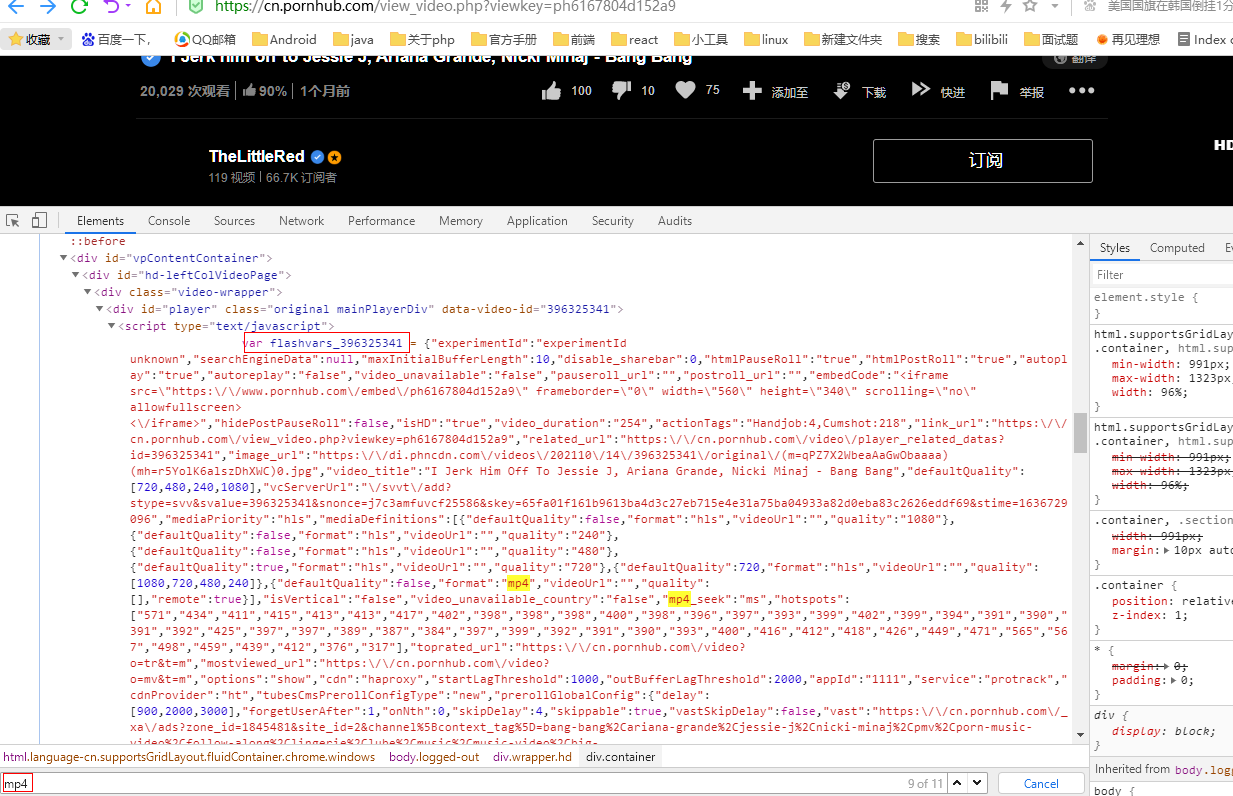Screen dimensions: 1233x796
Task: Click the thumbs up icon showing 100
Action: pos(551,91)
